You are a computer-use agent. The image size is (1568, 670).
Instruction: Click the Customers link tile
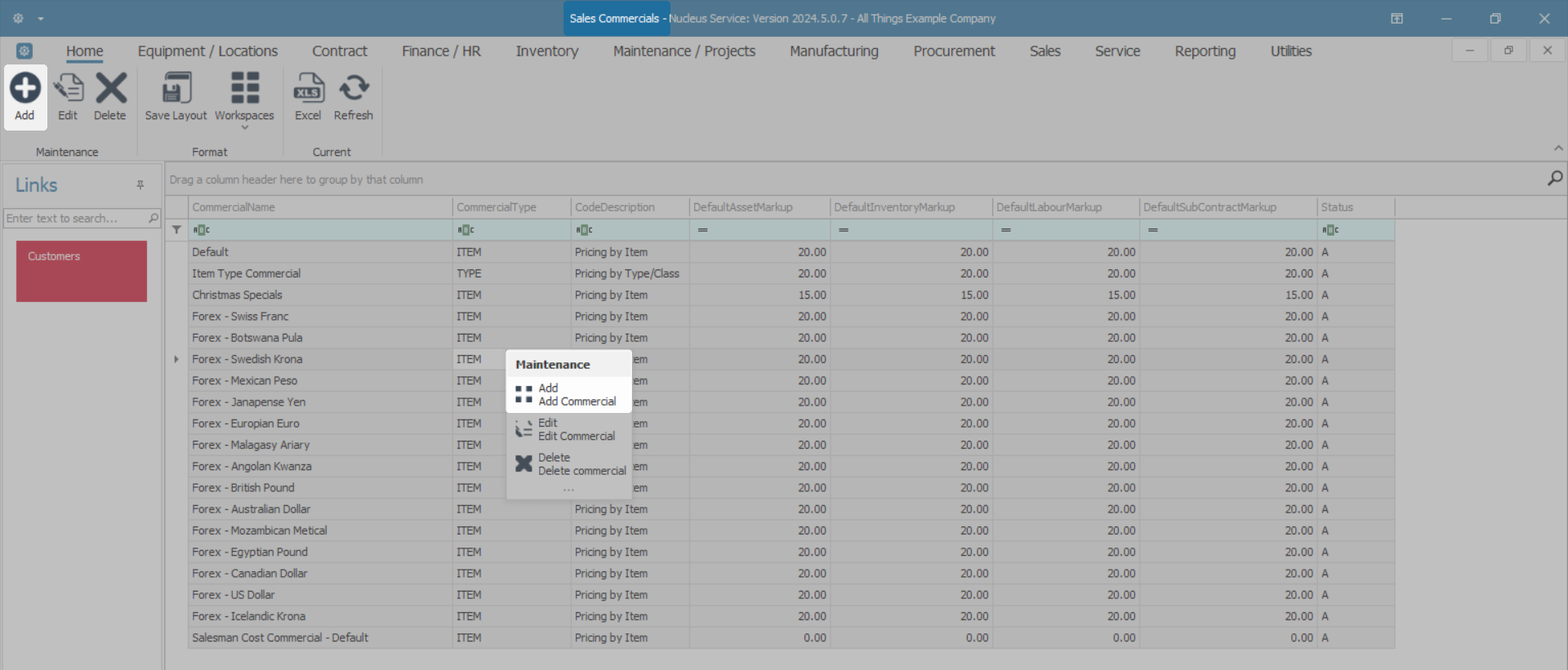pos(82,271)
